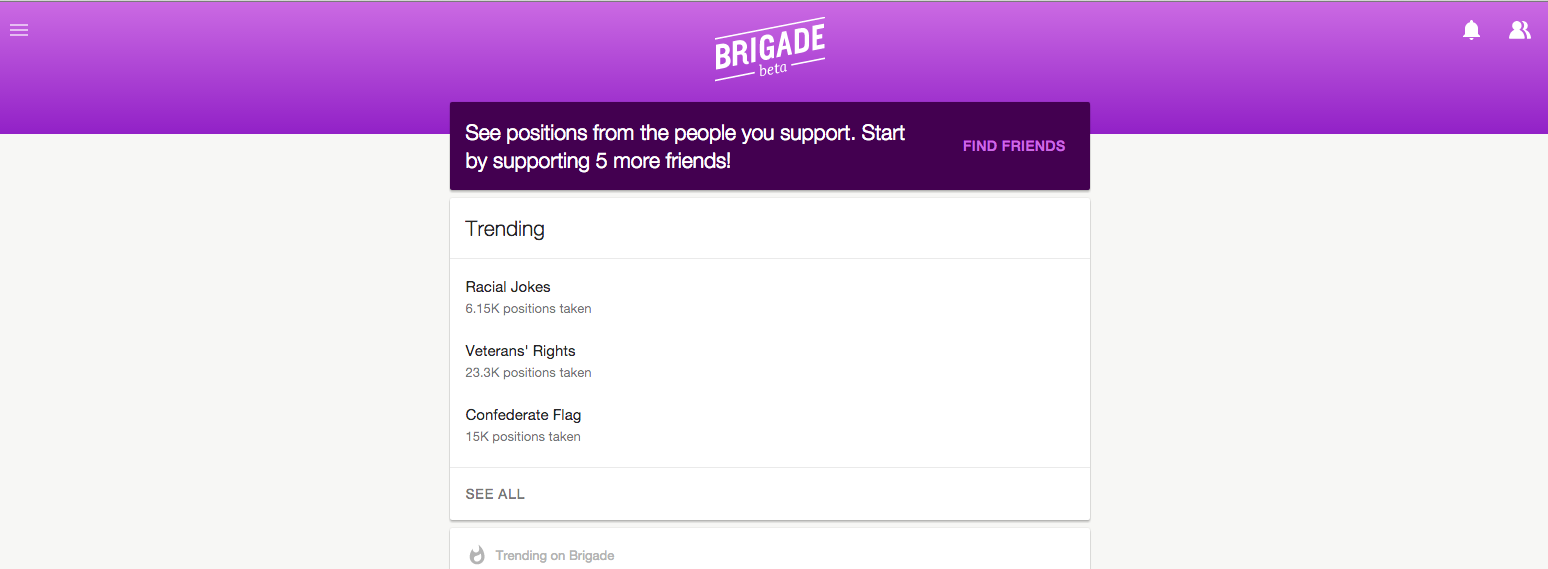This screenshot has height=569, width=1548.
Task: Click the 6.15K positions taken text
Action: coord(528,309)
